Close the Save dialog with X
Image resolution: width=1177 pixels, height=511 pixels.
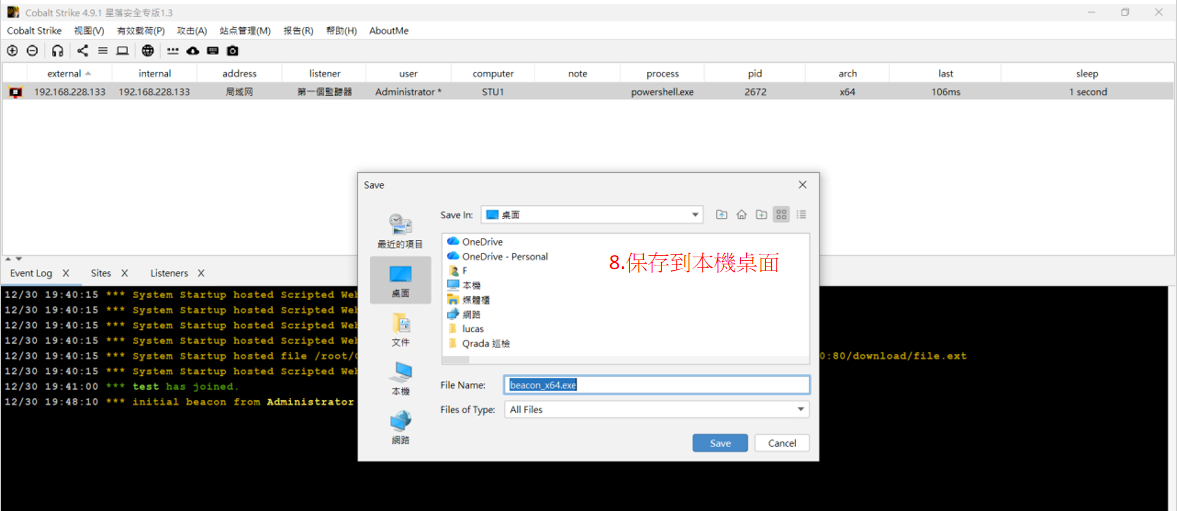coord(802,184)
